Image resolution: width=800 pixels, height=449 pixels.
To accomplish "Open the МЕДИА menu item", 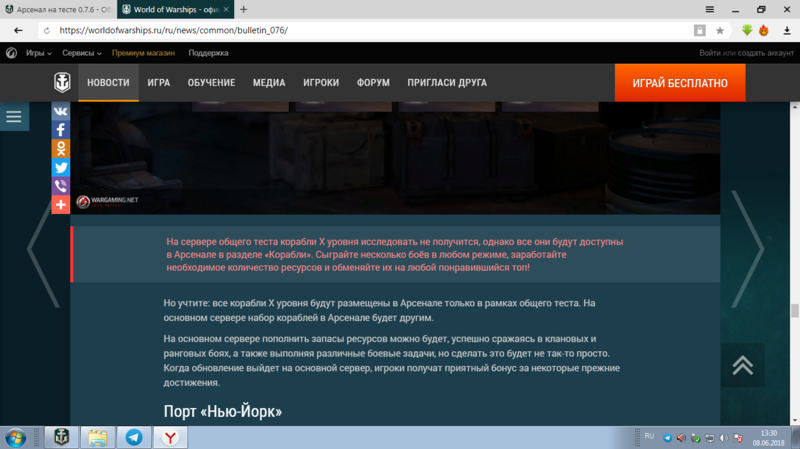I will (x=269, y=83).
